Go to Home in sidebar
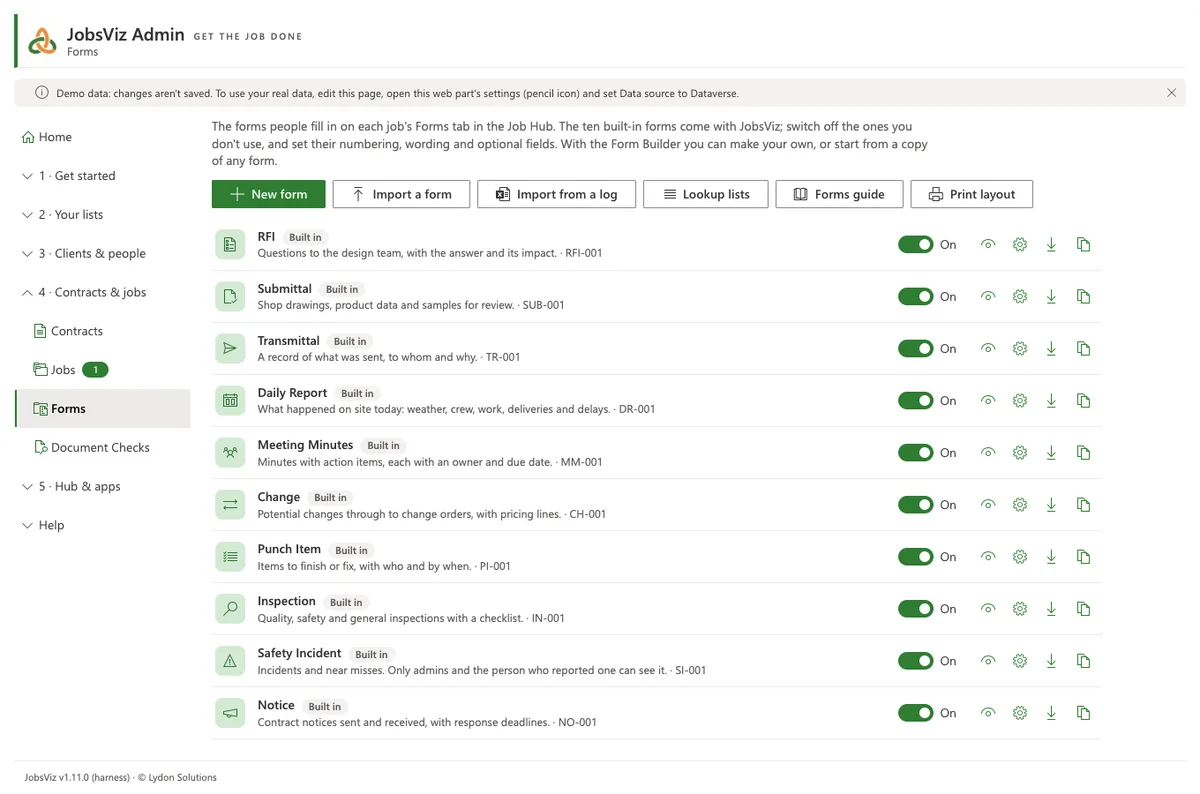1200x794 pixels. [103, 137]
